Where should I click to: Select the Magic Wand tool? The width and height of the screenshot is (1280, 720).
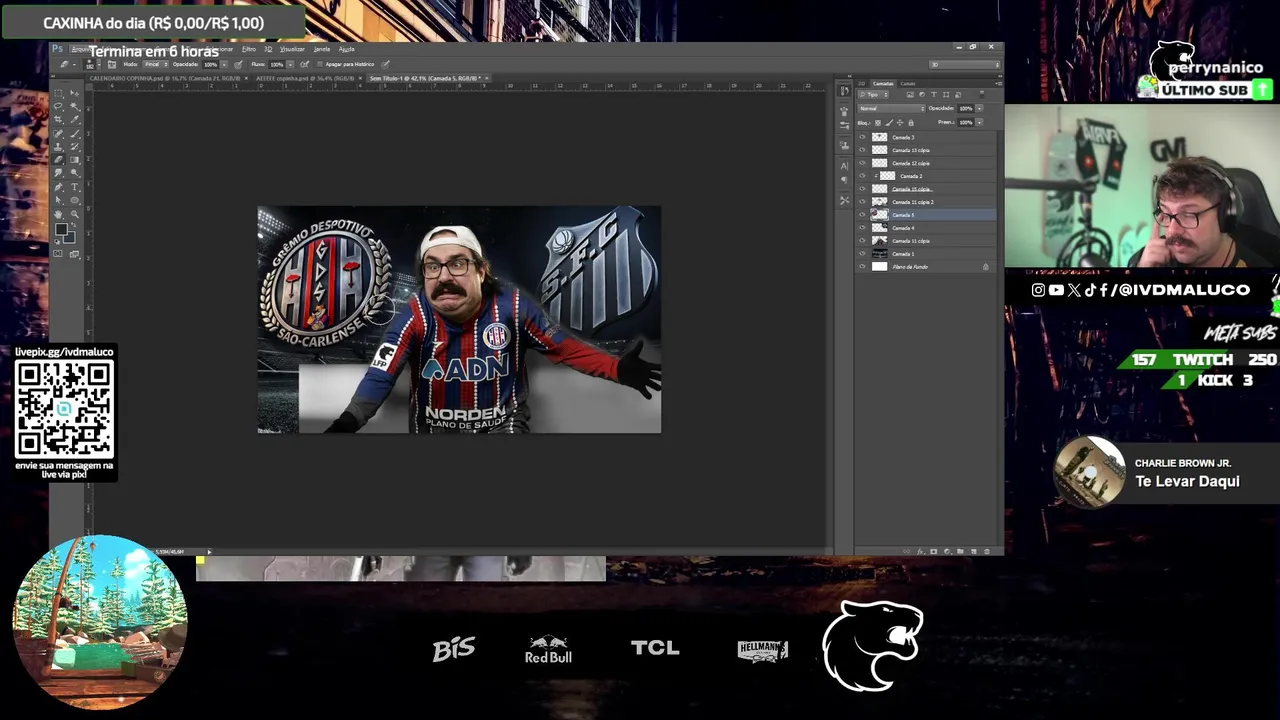click(x=74, y=106)
